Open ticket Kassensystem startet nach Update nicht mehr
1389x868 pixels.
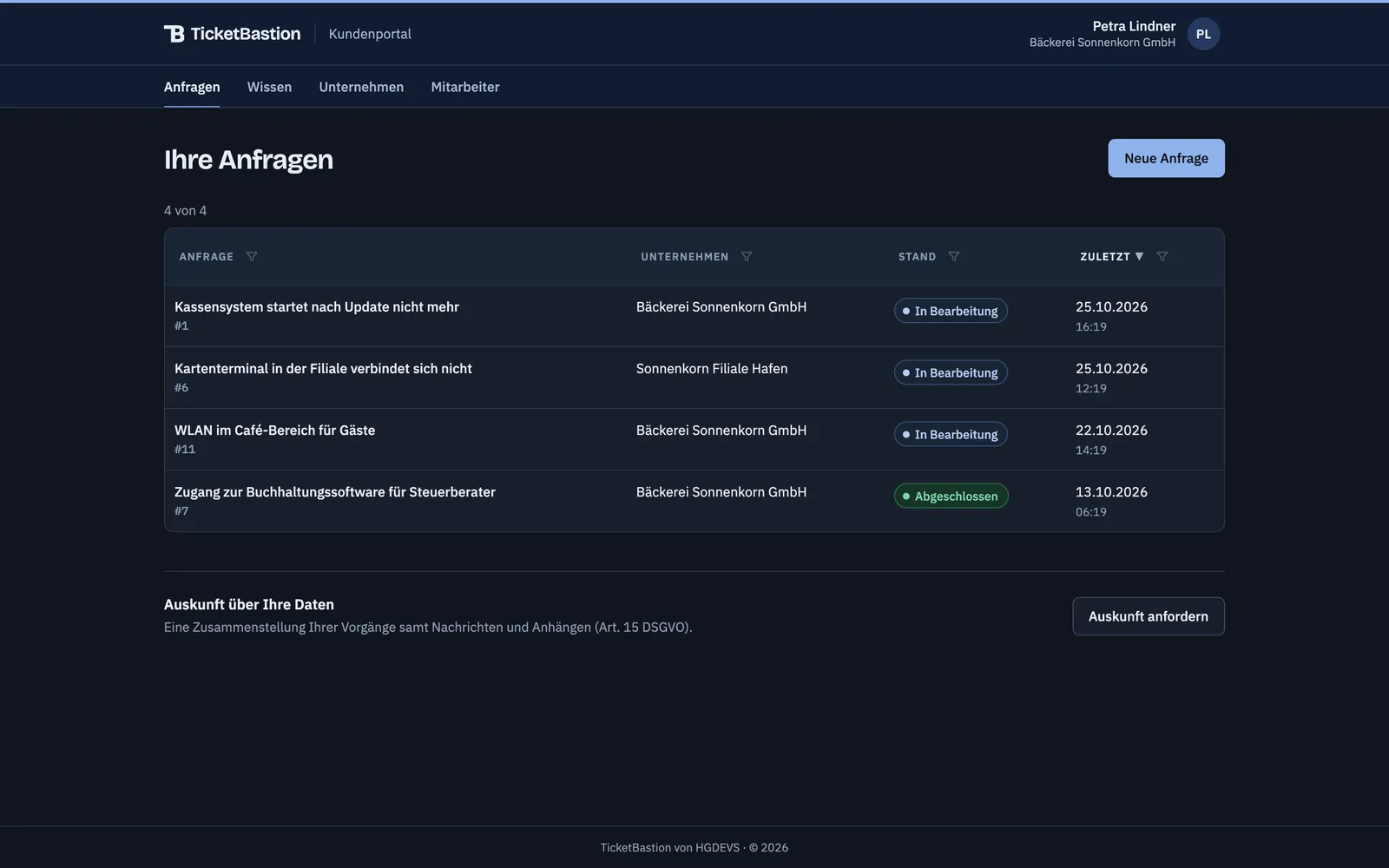317,306
